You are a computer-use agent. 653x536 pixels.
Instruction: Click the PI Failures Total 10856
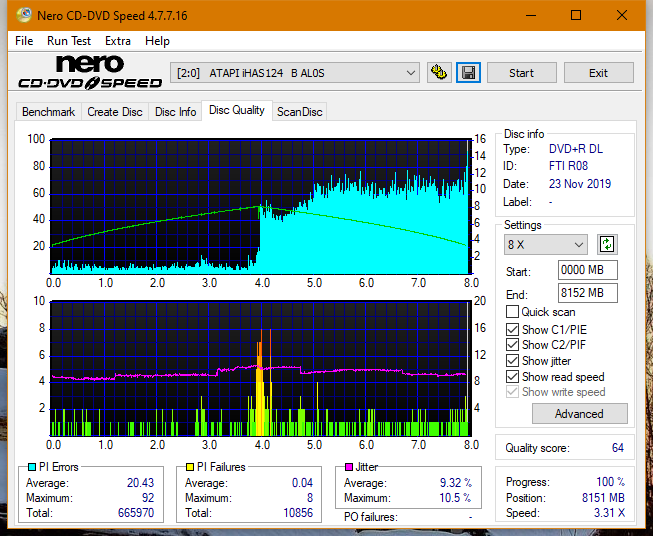coord(298,513)
